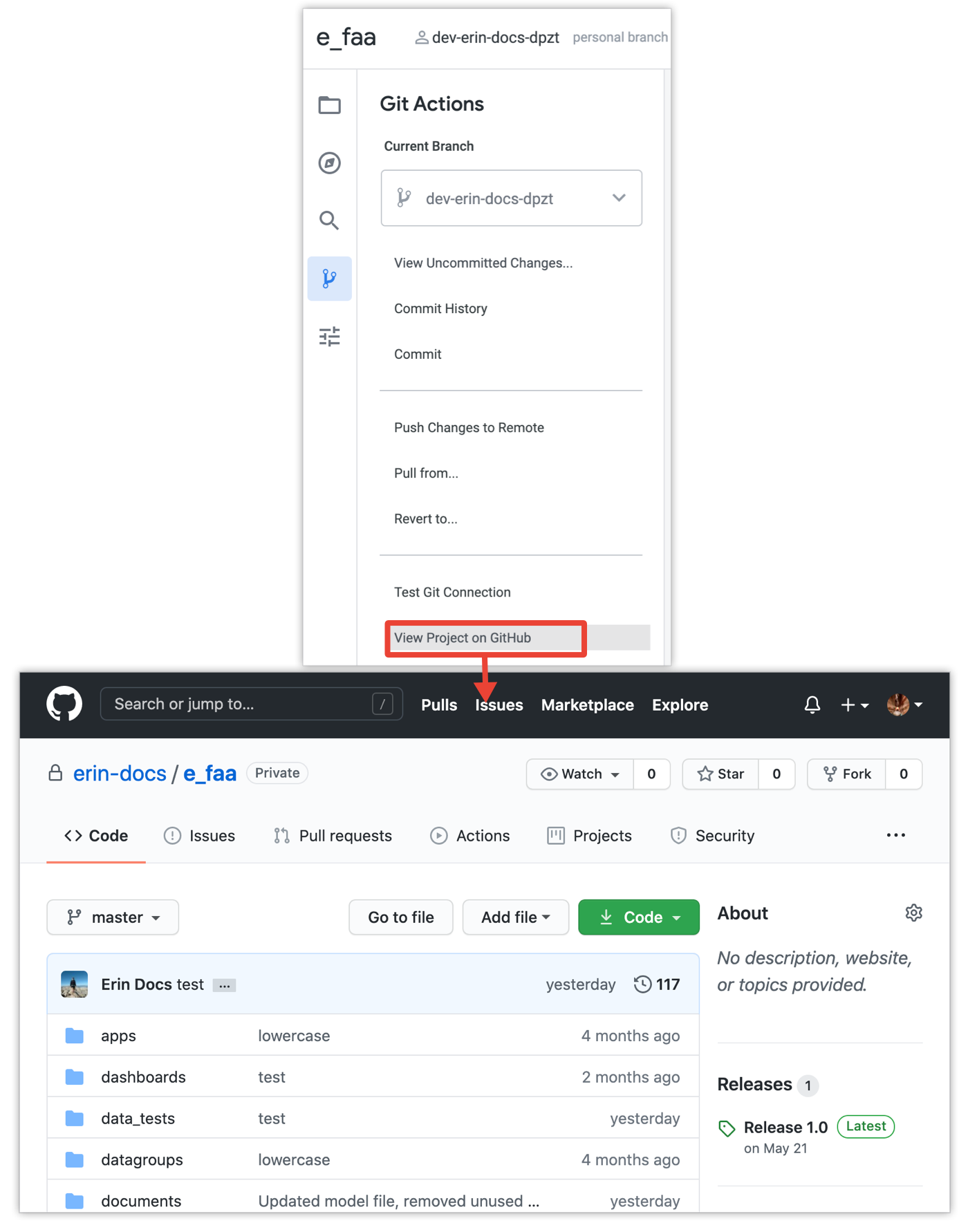Toggle Star on the e_faa repository
This screenshot has height=1232, width=968.
point(721,774)
